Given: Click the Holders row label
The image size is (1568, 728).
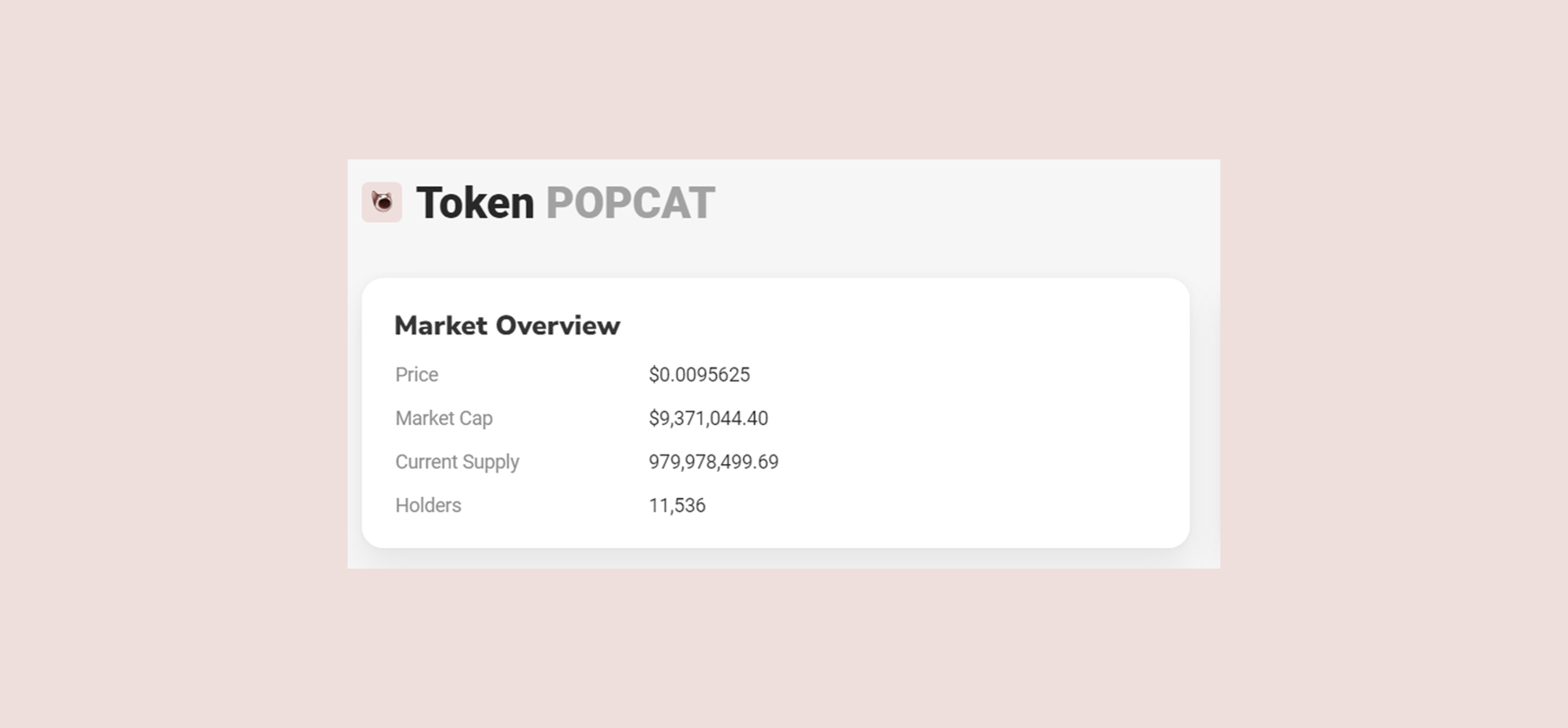Looking at the screenshot, I should click(x=428, y=505).
